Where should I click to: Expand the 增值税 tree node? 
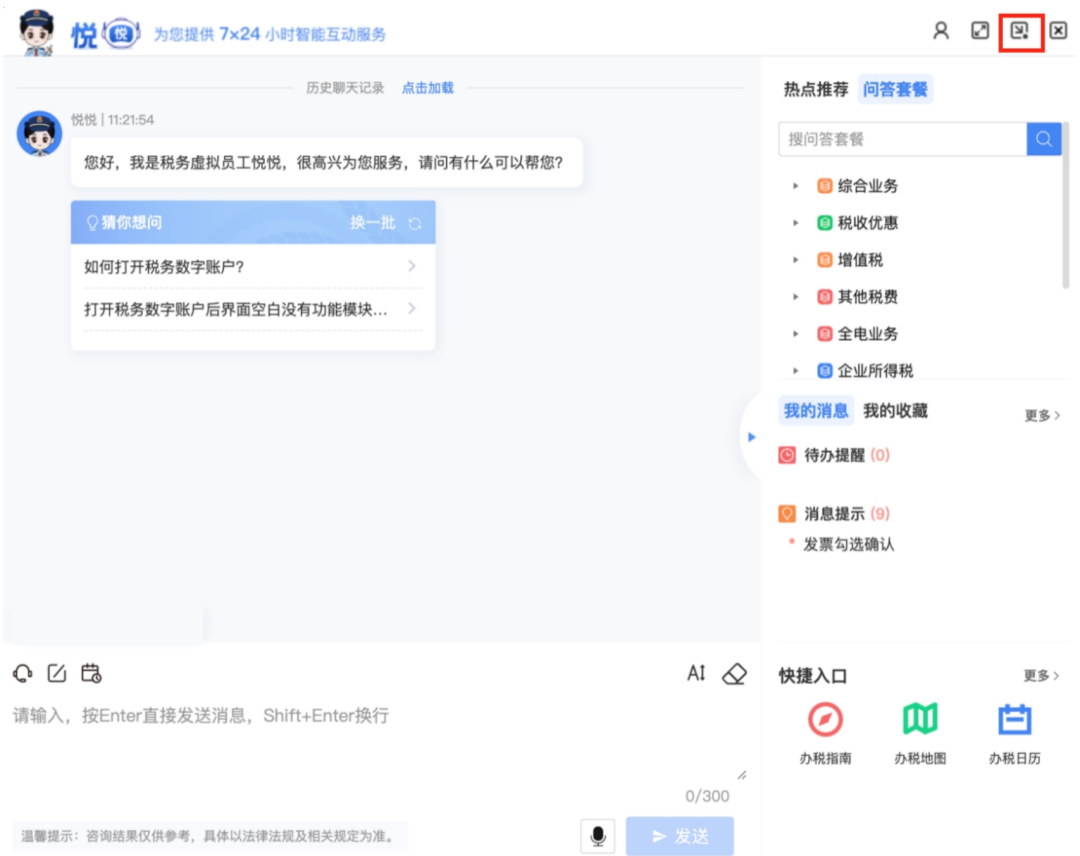(796, 260)
